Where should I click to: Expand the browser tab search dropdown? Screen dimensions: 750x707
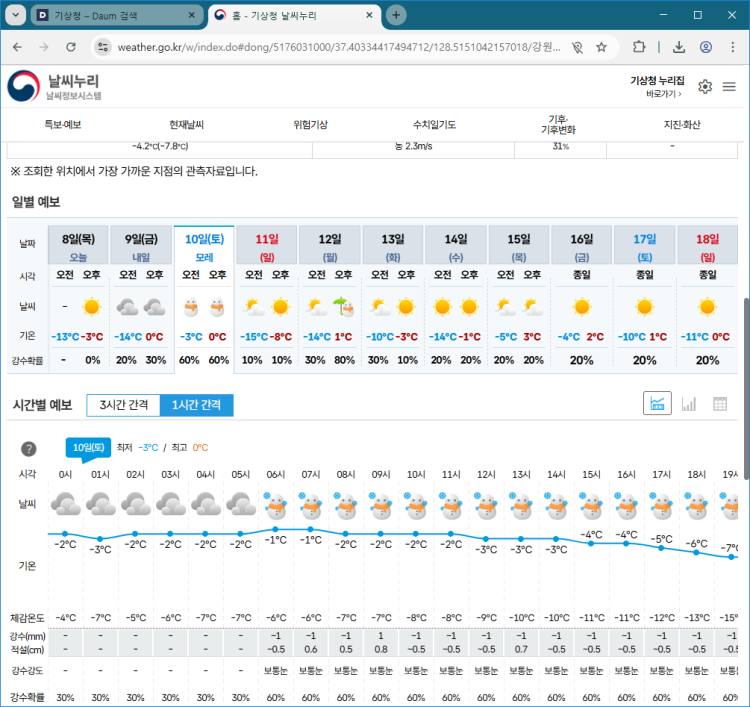coord(14,15)
